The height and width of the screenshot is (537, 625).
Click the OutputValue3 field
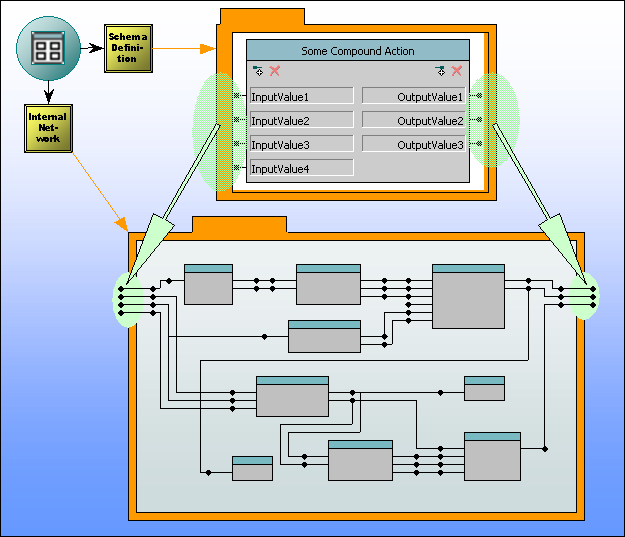tap(414, 144)
